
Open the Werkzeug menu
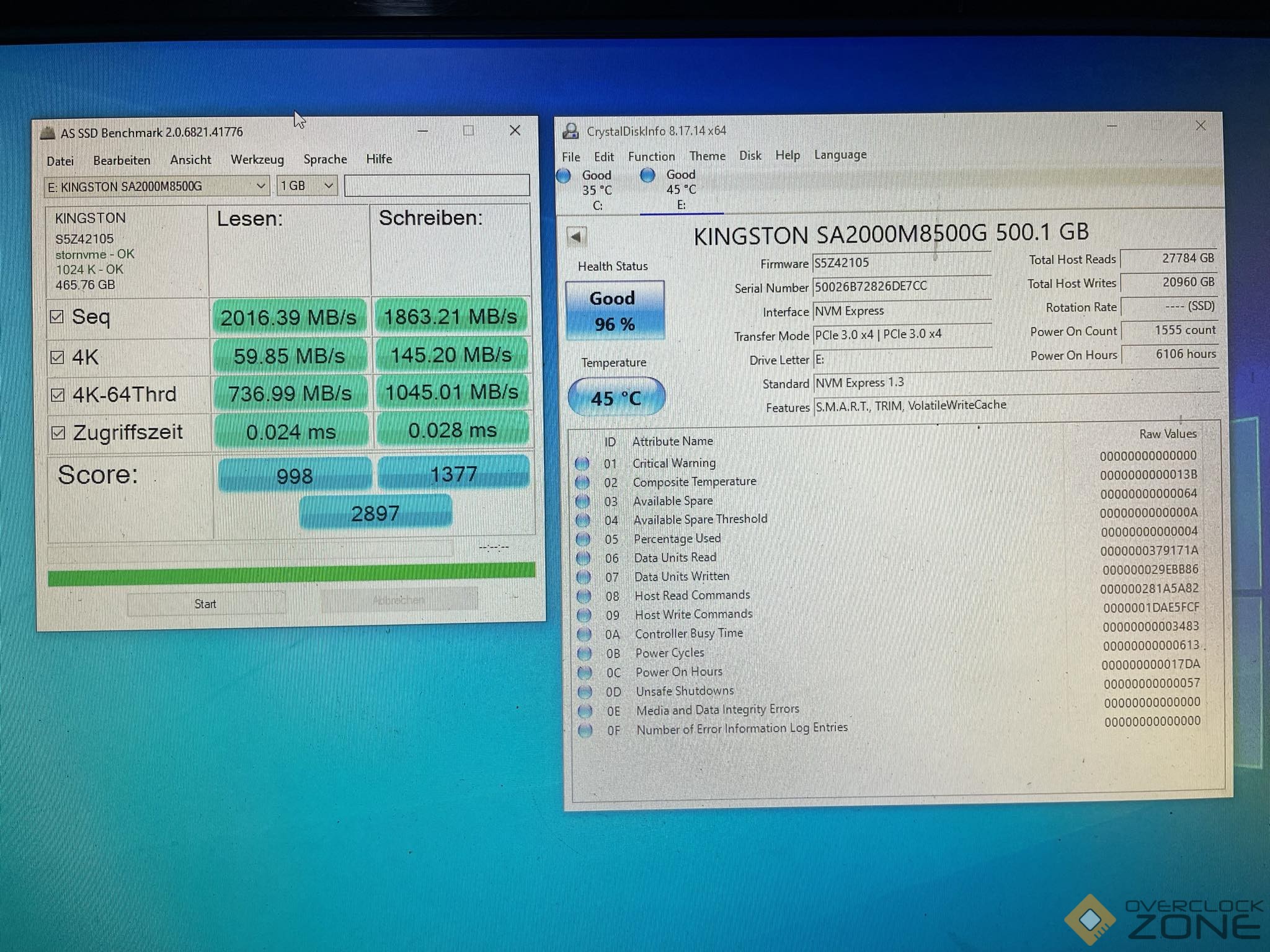[257, 159]
